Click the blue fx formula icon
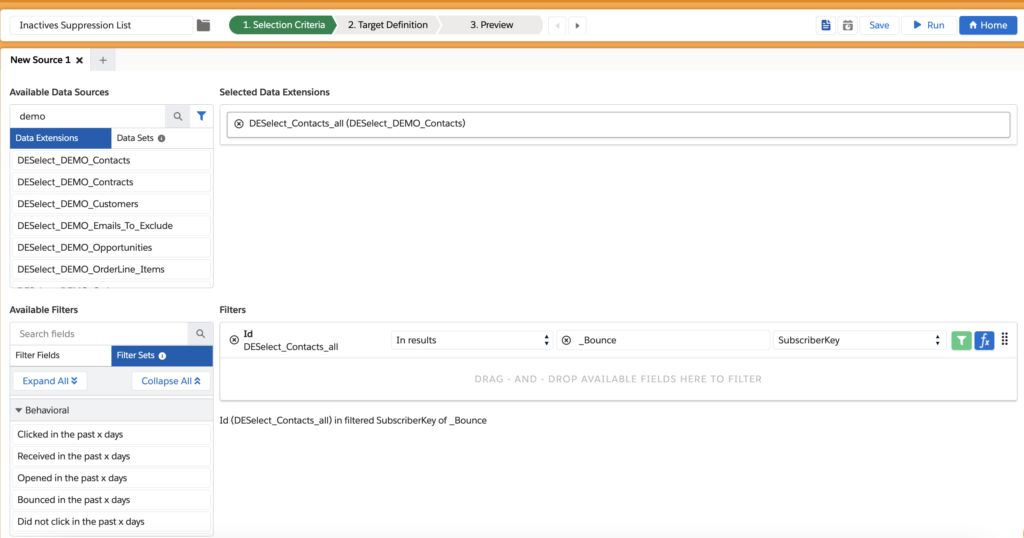The width and height of the screenshot is (1024, 538). (984, 340)
